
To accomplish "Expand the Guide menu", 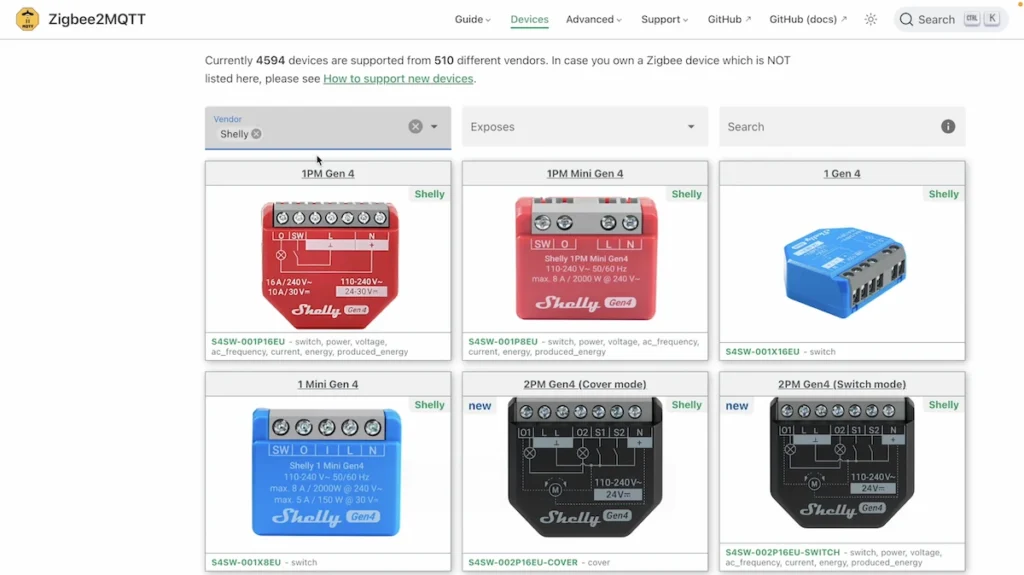I will click(x=472, y=19).
